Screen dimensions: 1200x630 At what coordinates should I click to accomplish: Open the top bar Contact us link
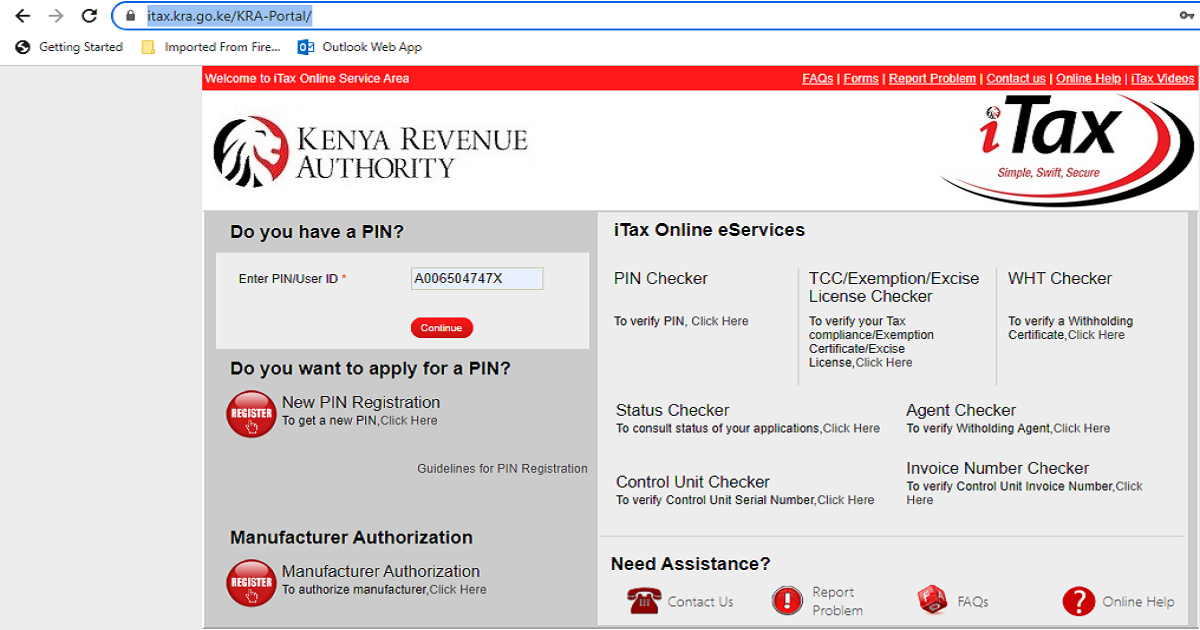[x=1016, y=79]
